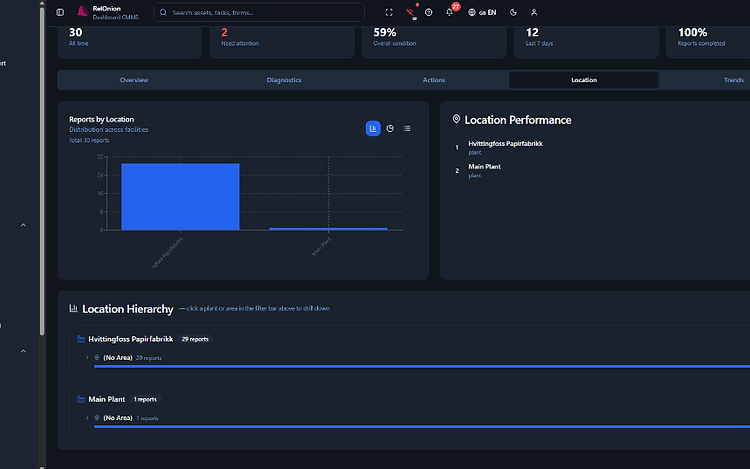The image size is (750, 469).
Task: Click Main Plant hierarchy heading
Action: [107, 399]
